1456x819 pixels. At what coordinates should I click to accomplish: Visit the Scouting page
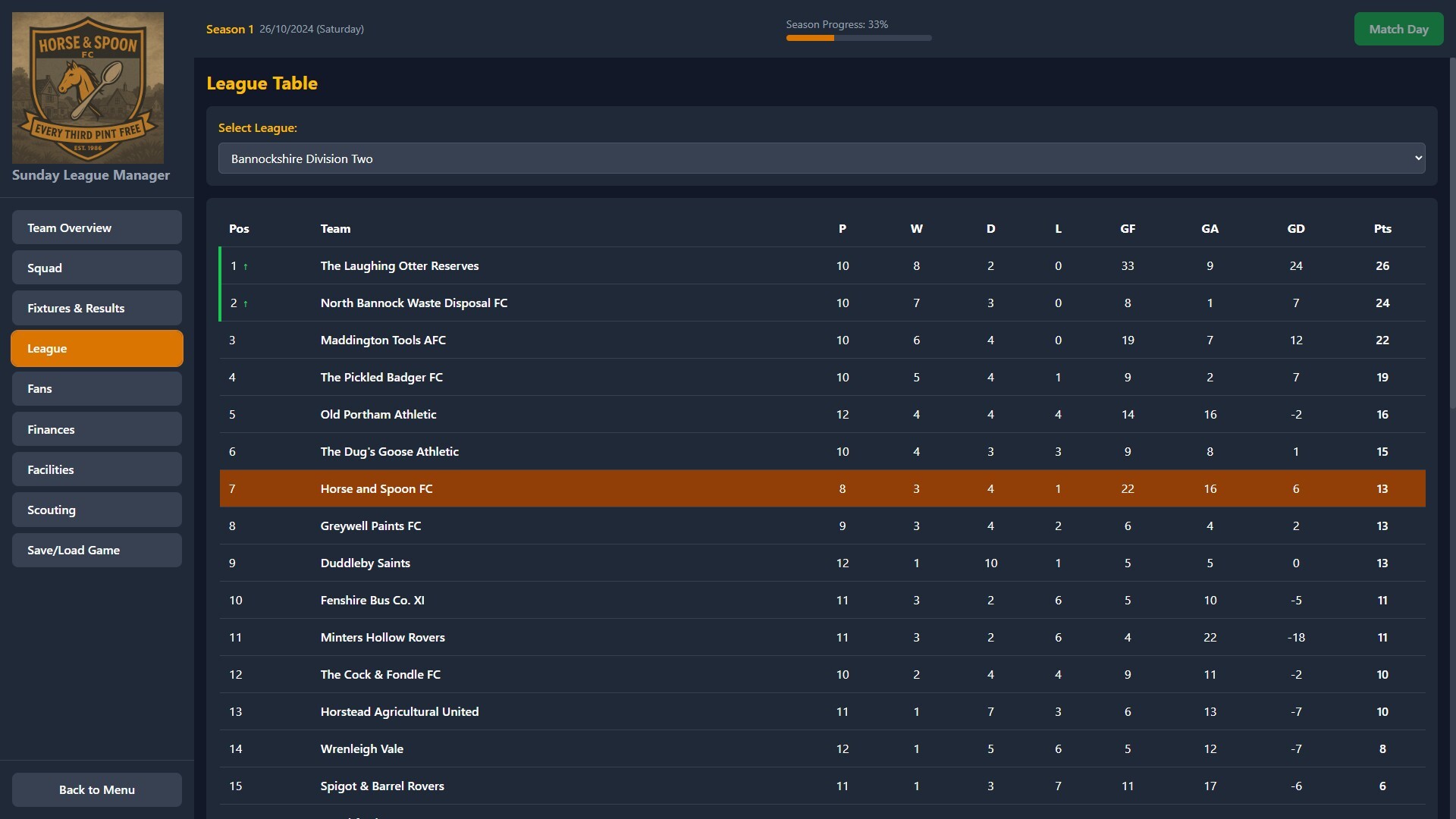pos(96,509)
